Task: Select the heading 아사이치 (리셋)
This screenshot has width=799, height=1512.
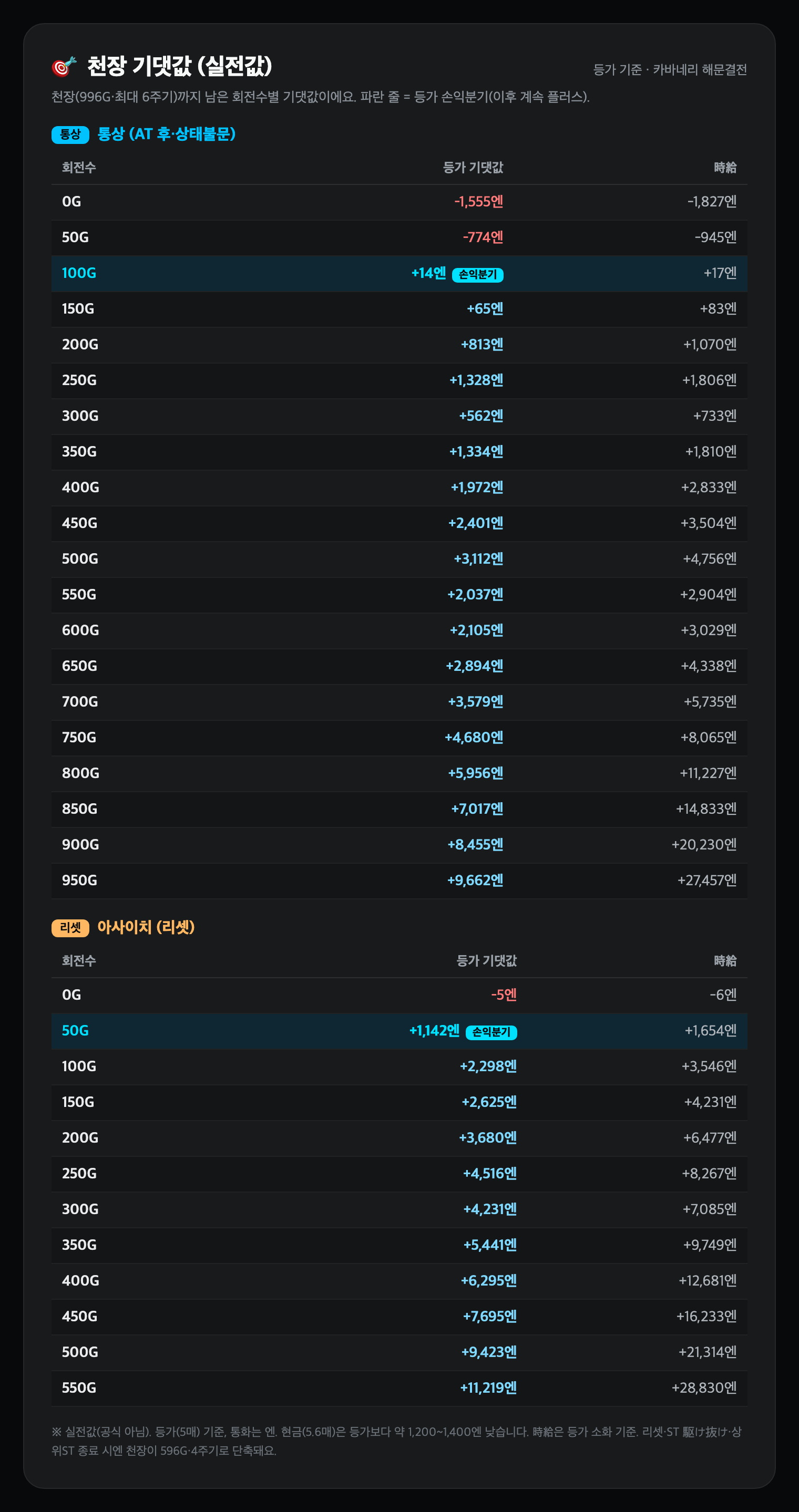Action: (x=146, y=927)
